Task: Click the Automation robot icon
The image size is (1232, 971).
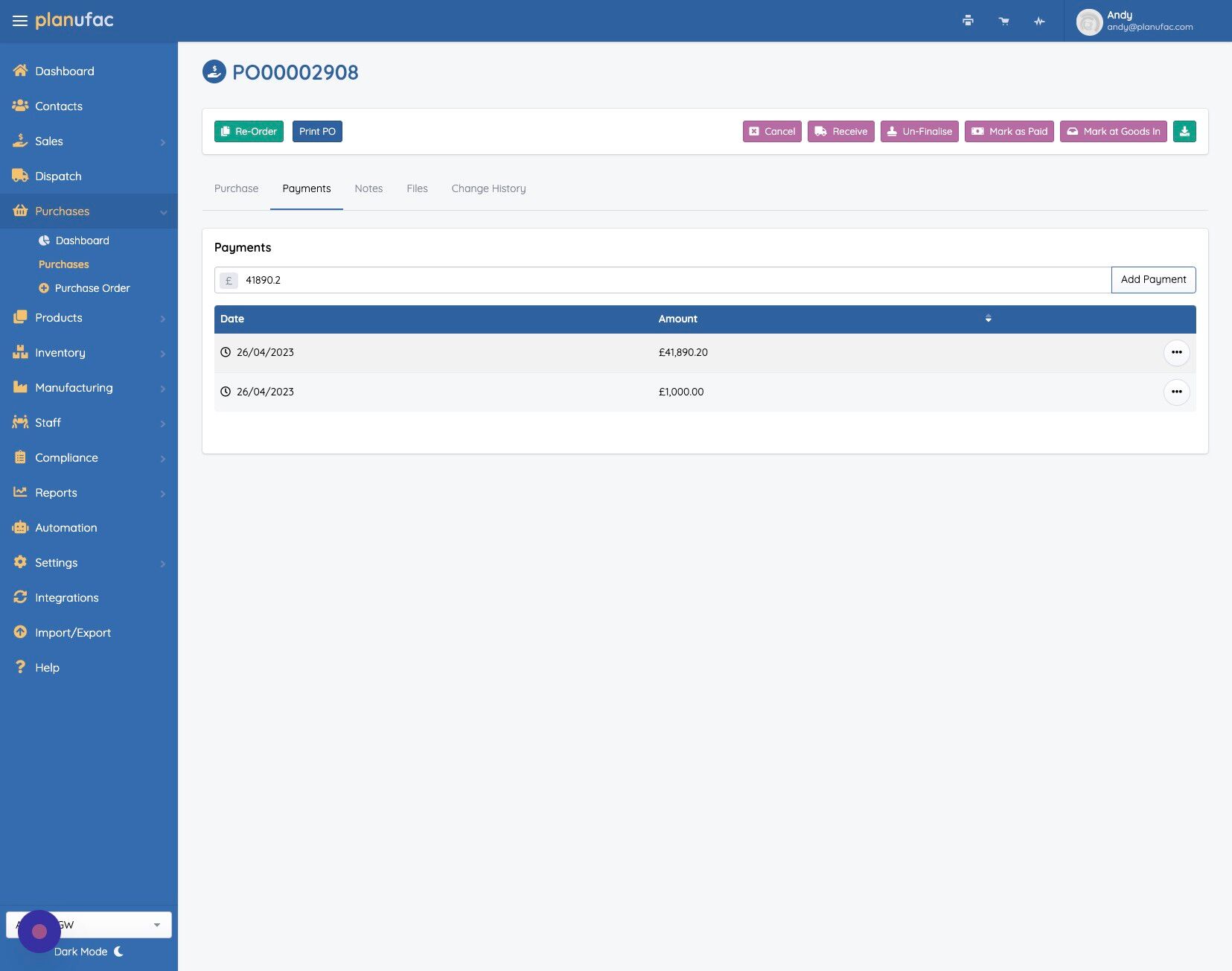Action: coord(20,527)
